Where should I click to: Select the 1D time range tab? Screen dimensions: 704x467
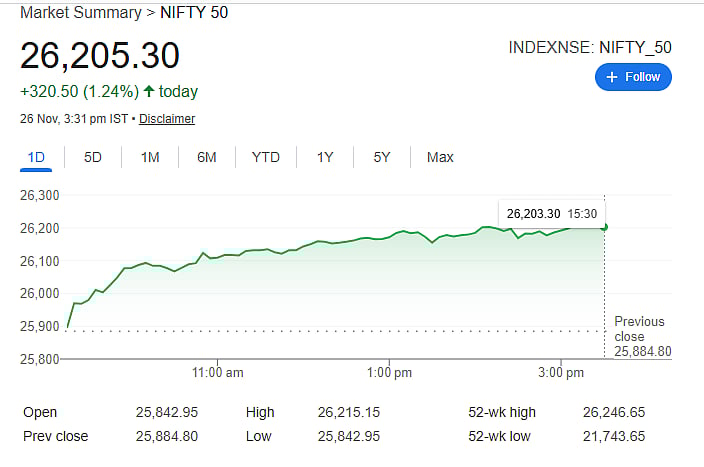36,157
